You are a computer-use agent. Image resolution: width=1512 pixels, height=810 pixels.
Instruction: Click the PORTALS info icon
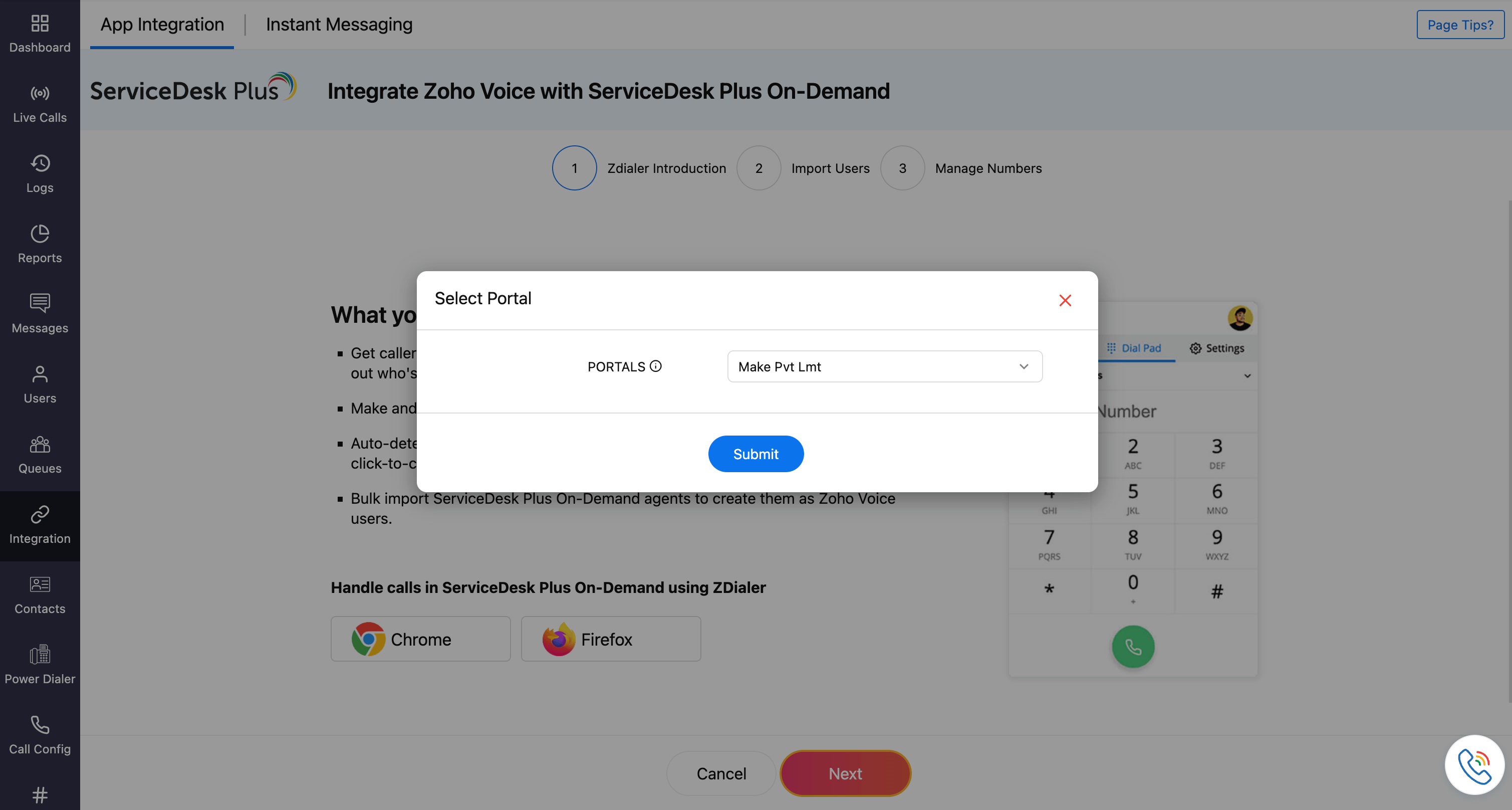click(656, 366)
